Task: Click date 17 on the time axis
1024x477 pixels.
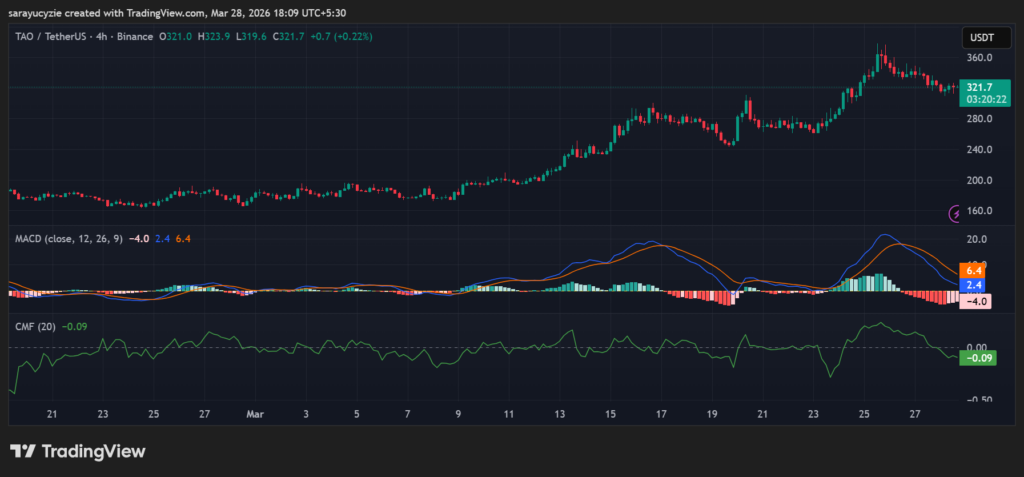Action: pos(661,413)
